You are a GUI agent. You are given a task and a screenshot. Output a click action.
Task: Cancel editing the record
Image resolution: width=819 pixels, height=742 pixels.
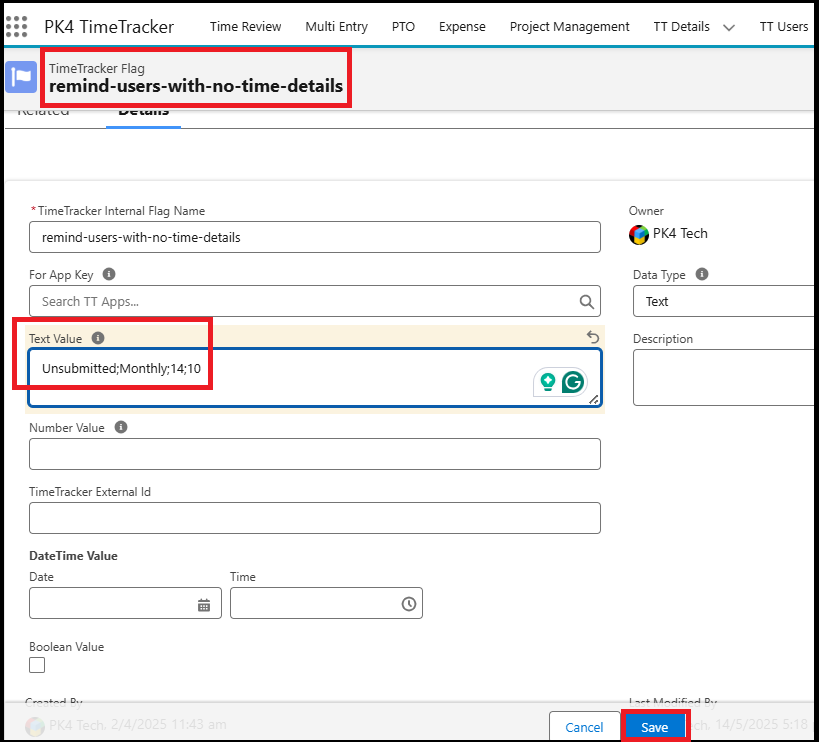click(x=584, y=727)
